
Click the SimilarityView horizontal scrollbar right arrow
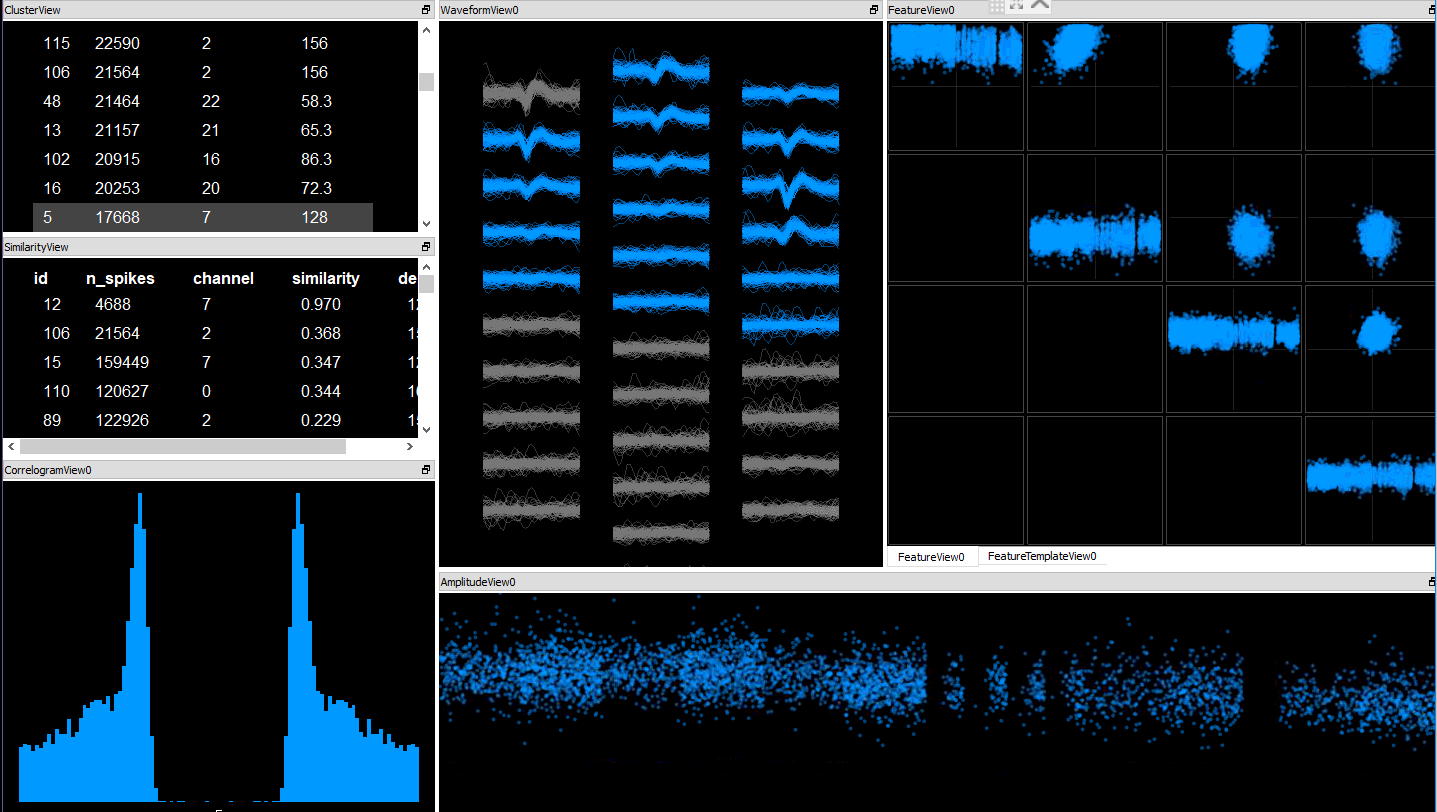(410, 446)
